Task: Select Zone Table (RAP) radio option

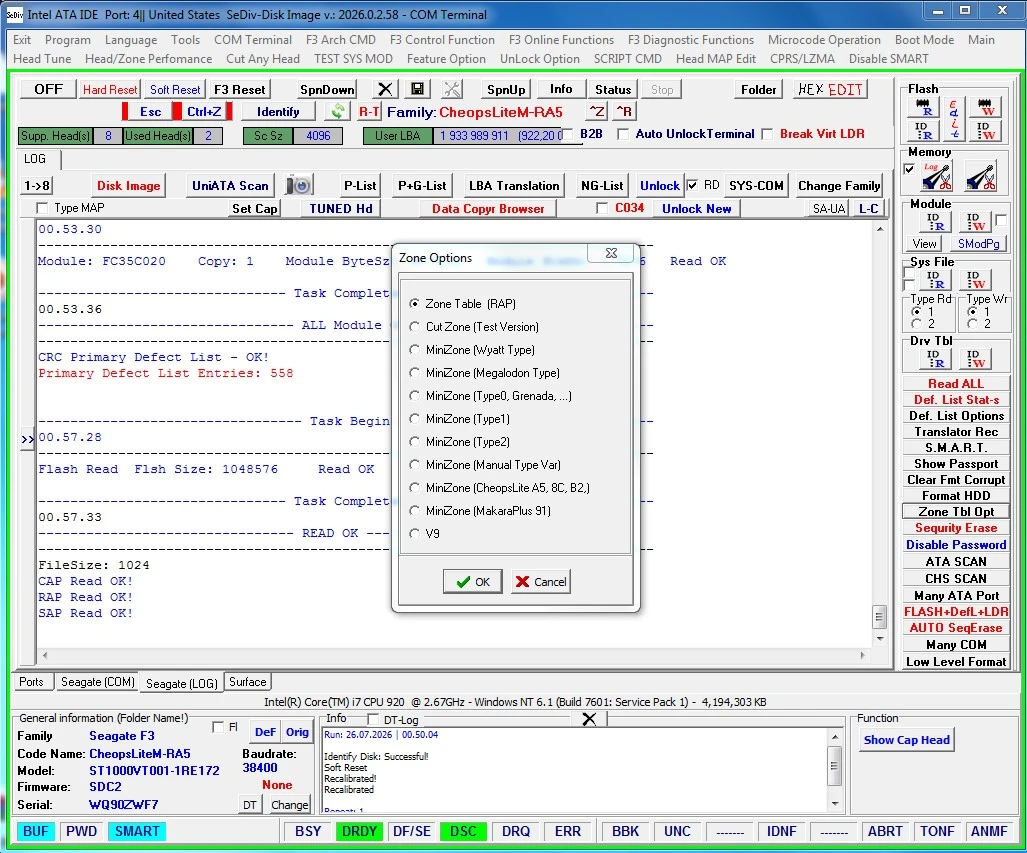Action: click(x=414, y=304)
